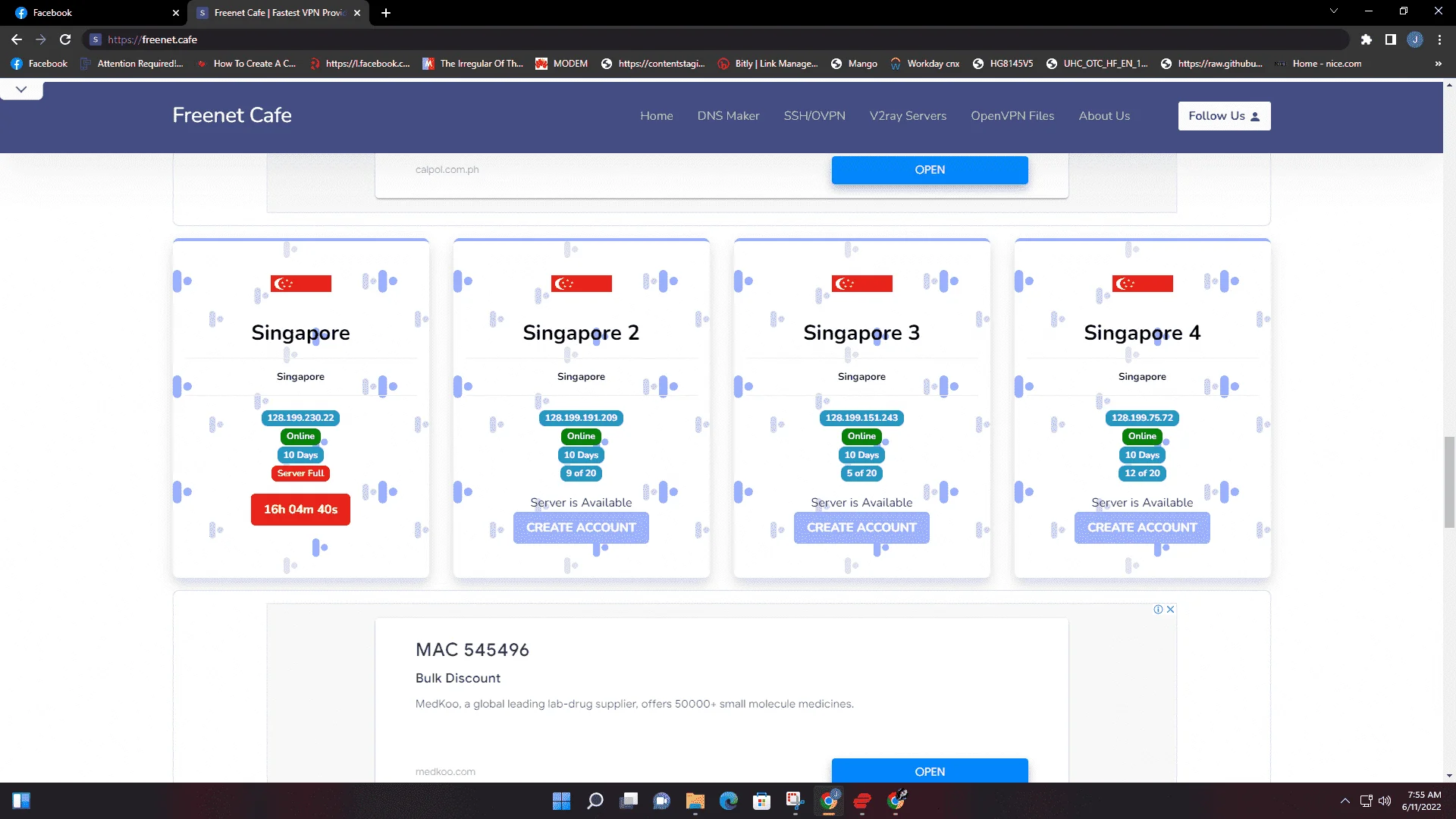
Task: Open the volume control in system tray
Action: [x=1385, y=801]
